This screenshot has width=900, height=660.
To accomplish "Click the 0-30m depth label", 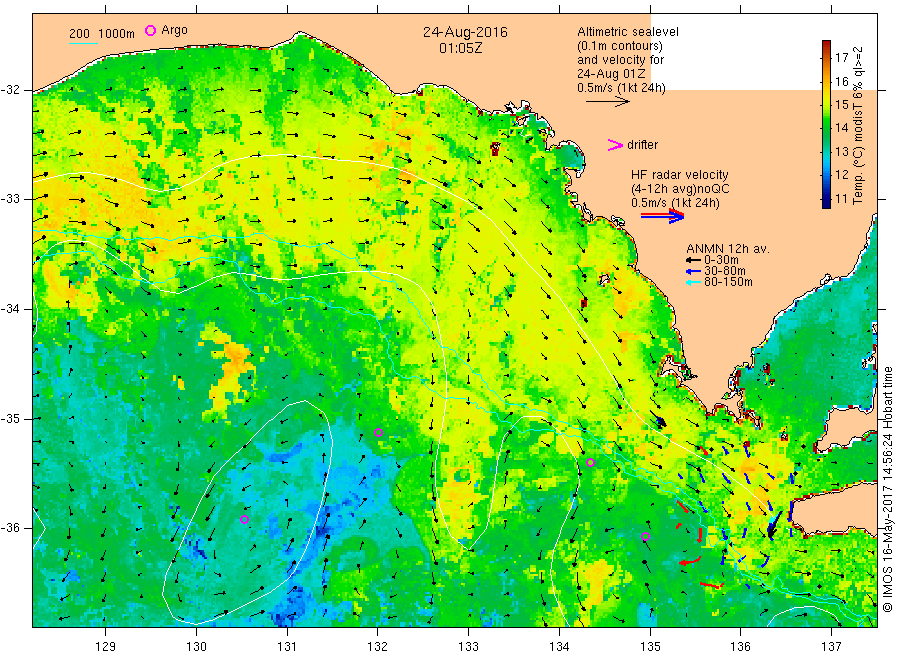I will click(x=721, y=260).
